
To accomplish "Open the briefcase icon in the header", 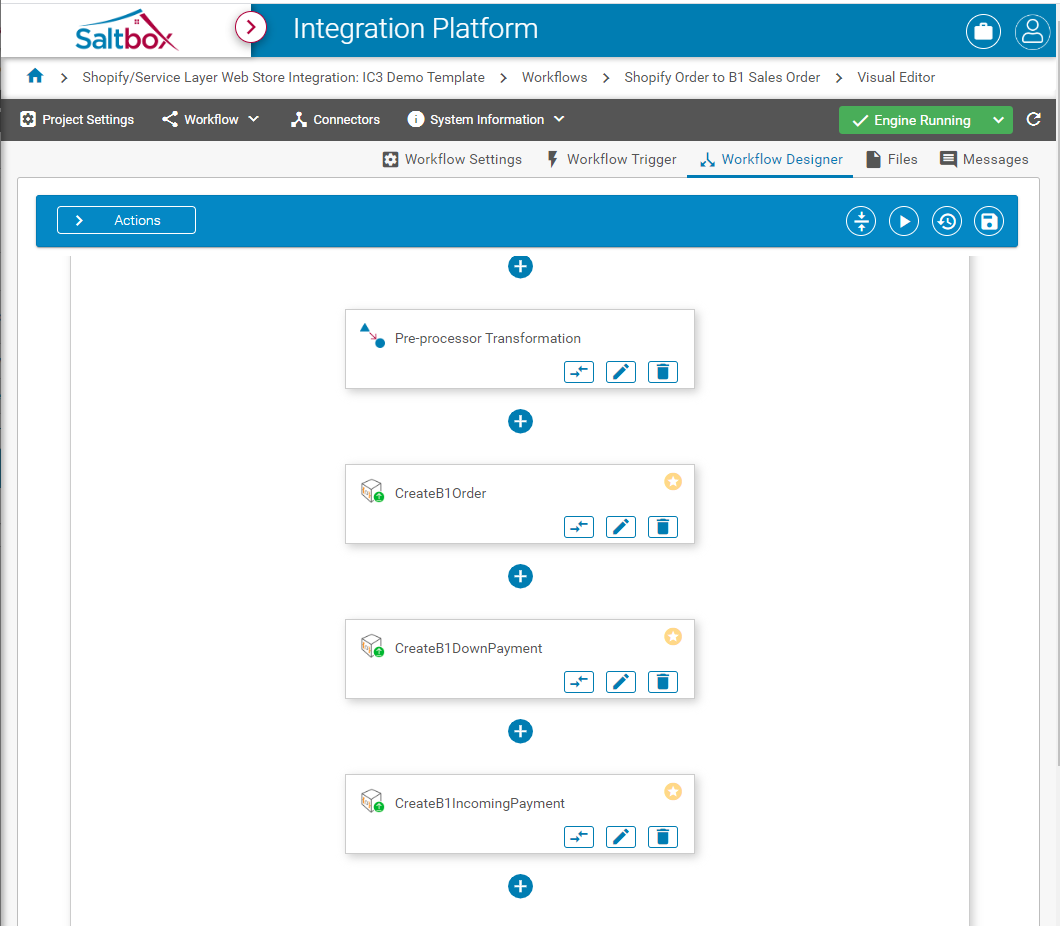I will pos(983,31).
